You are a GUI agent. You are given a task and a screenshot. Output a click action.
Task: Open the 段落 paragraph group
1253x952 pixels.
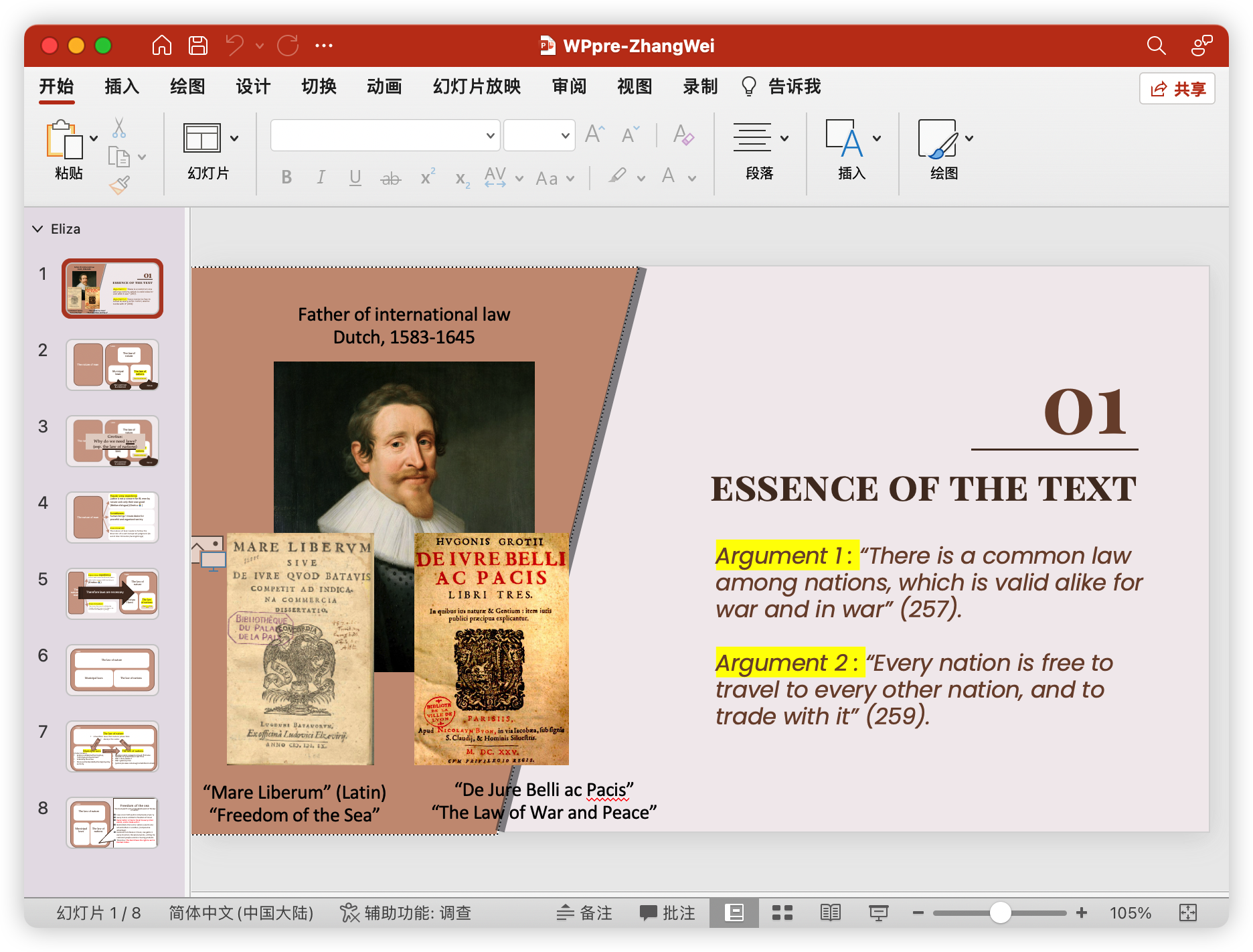(760, 150)
